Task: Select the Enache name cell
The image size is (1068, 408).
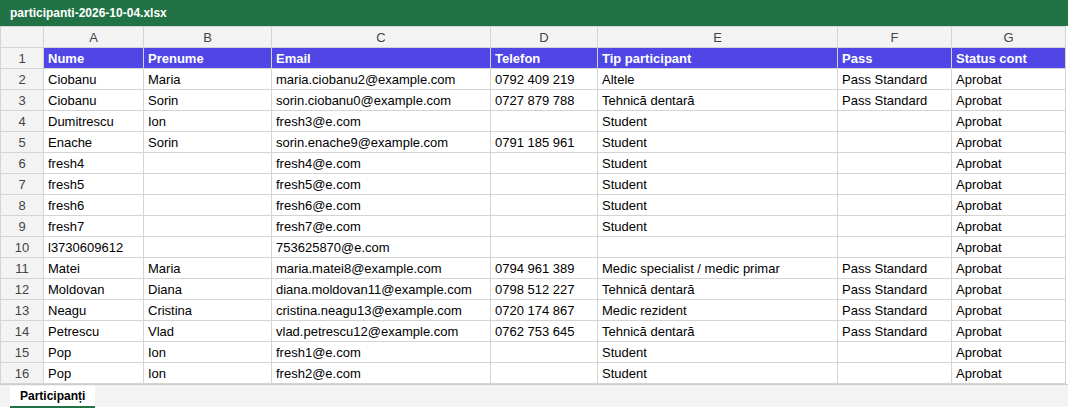Action: (x=93, y=143)
